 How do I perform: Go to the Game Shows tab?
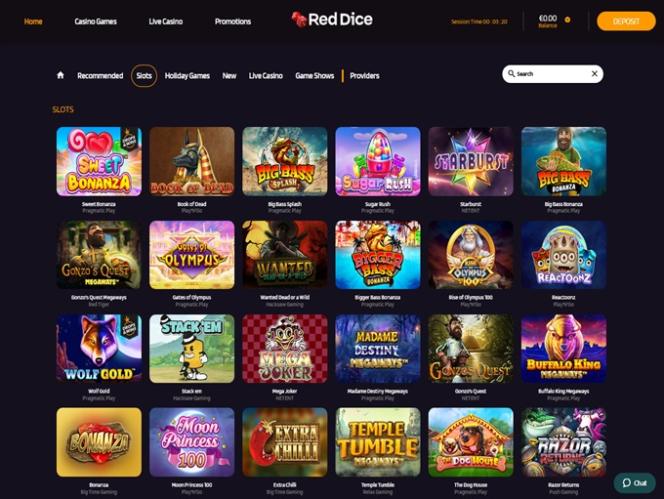click(x=314, y=76)
